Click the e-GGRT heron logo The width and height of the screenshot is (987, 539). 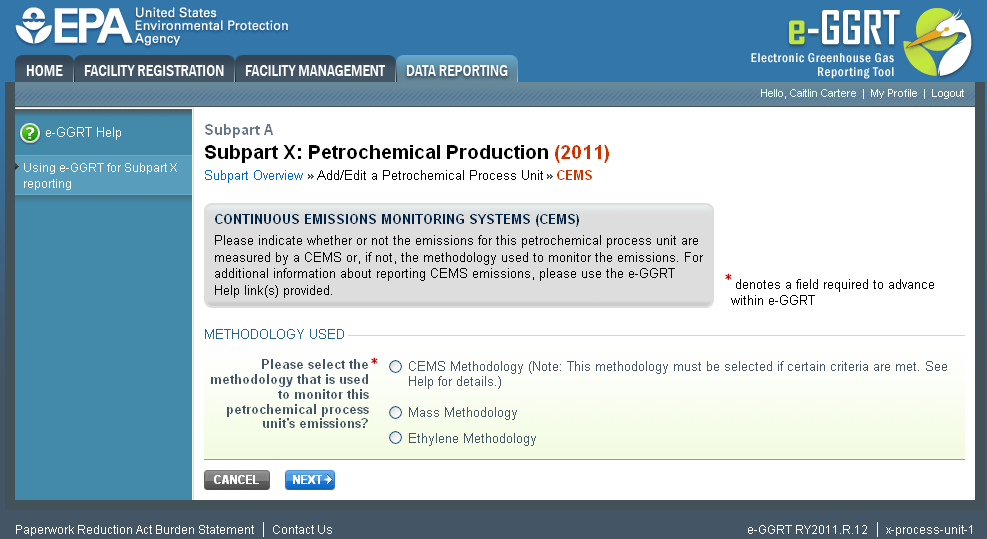click(938, 42)
